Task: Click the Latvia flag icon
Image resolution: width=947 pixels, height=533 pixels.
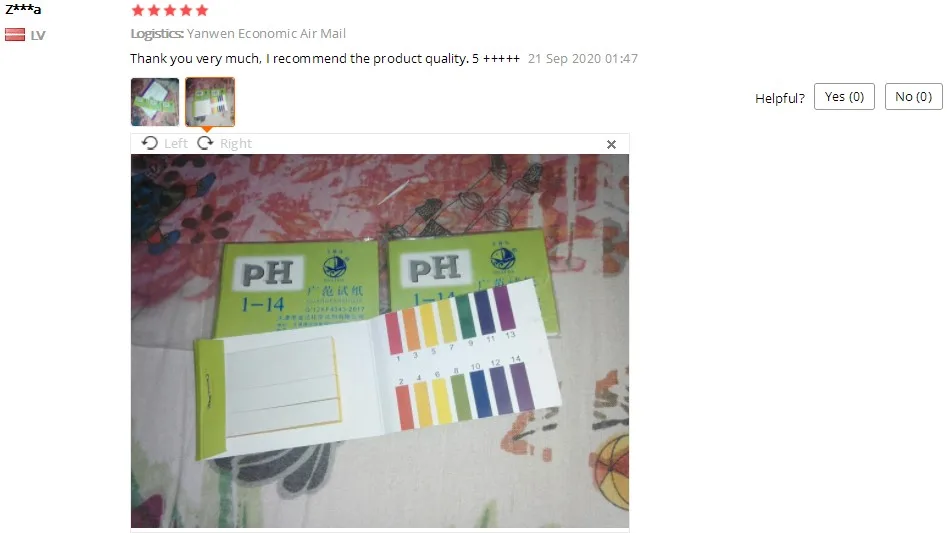Action: (x=14, y=35)
